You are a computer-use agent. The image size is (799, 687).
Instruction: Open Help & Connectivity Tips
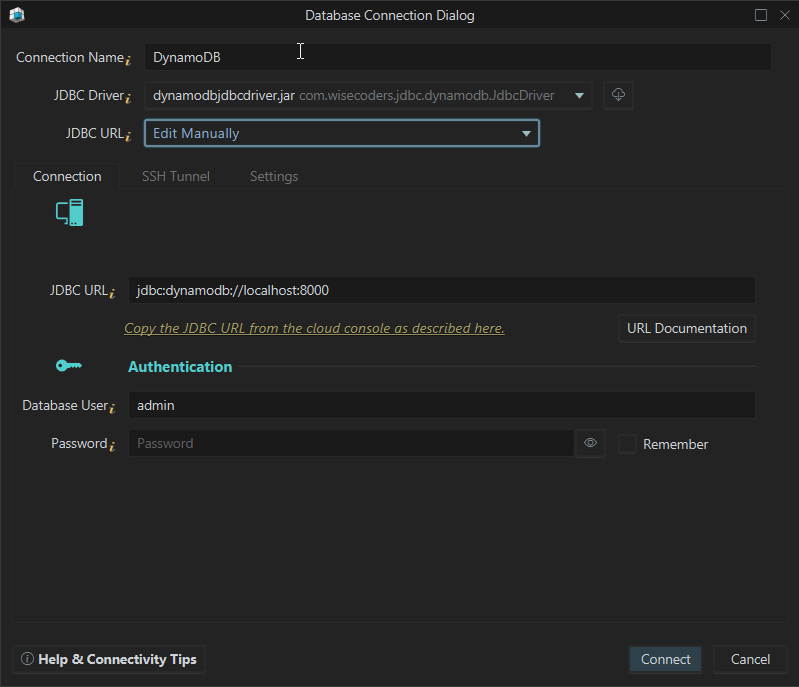point(109,659)
